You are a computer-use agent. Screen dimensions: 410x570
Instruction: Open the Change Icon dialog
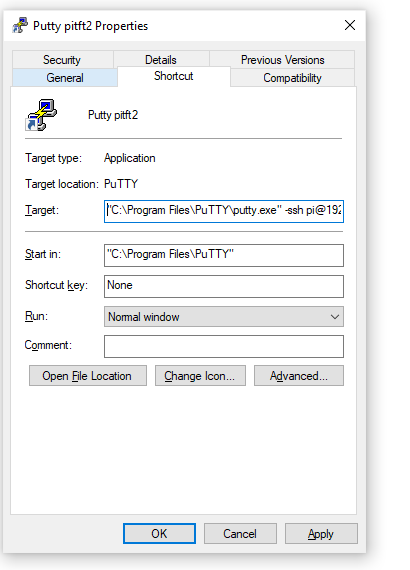coord(200,376)
